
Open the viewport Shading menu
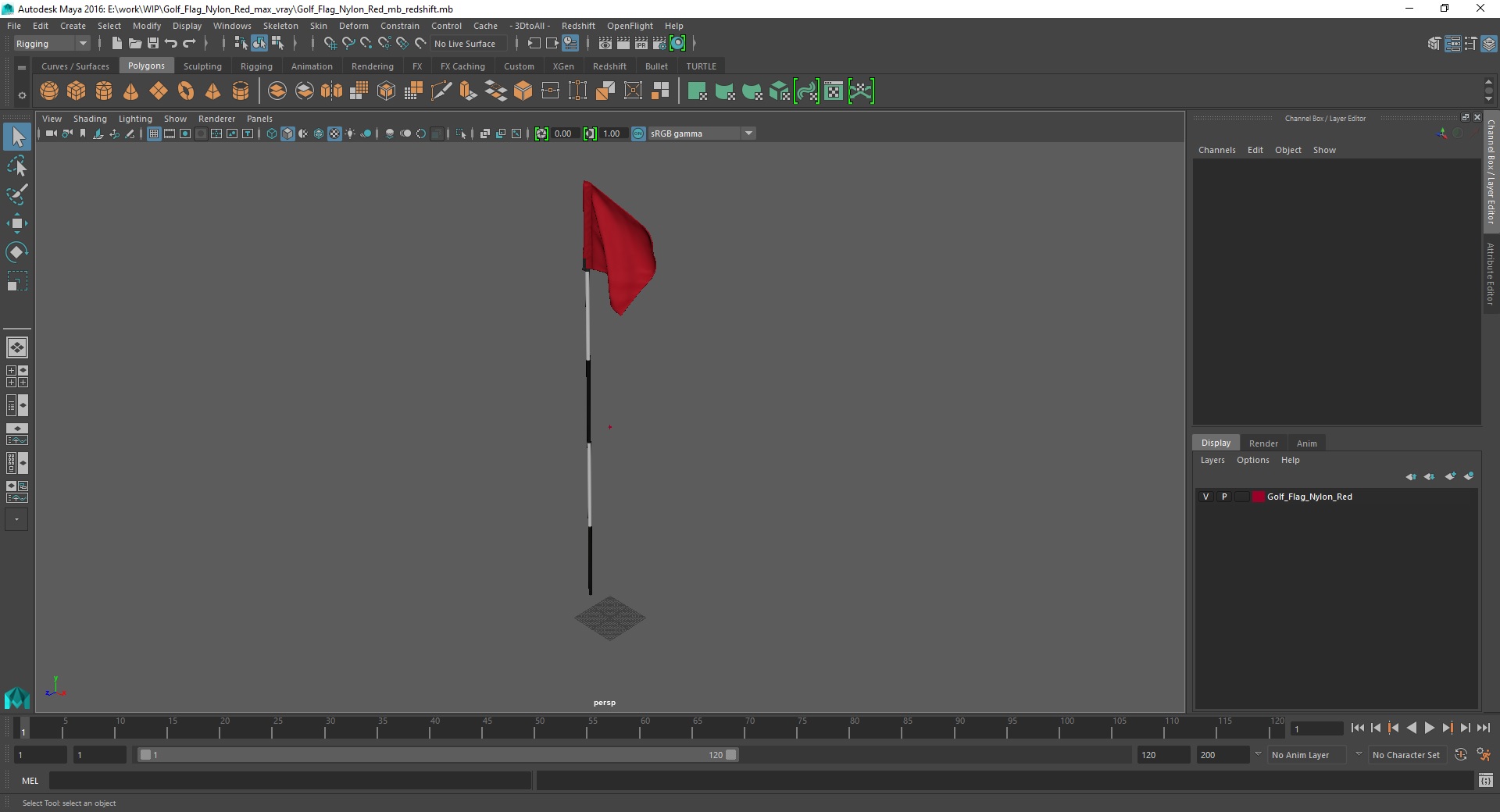coord(90,119)
